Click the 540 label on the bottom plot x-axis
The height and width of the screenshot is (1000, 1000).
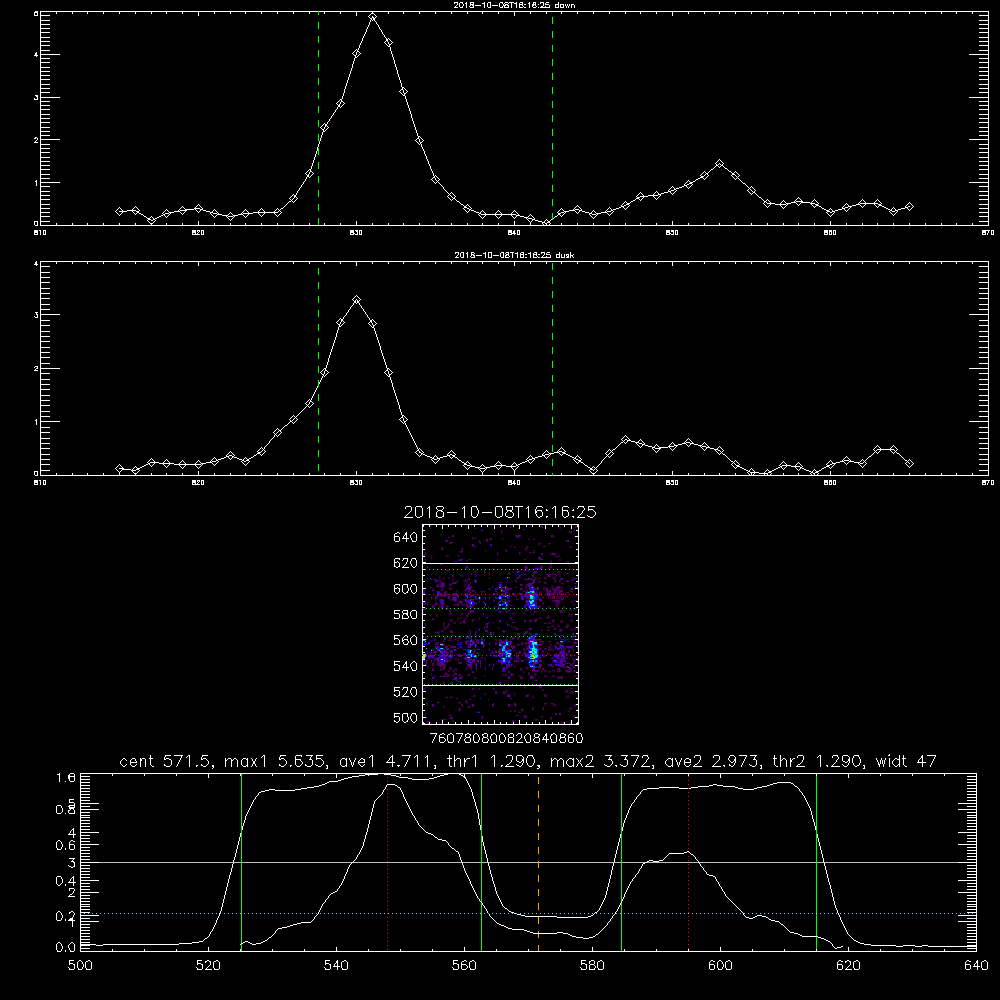click(336, 966)
